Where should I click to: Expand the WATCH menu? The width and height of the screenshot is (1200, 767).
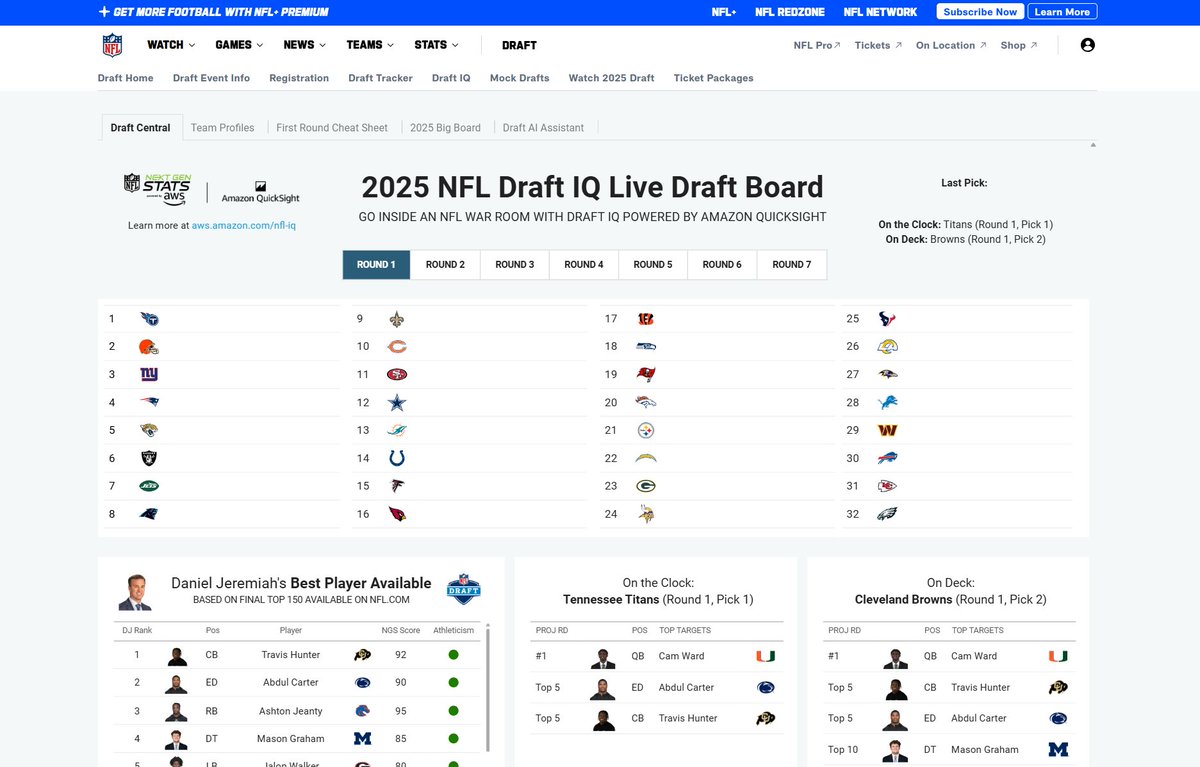pyautogui.click(x=171, y=45)
